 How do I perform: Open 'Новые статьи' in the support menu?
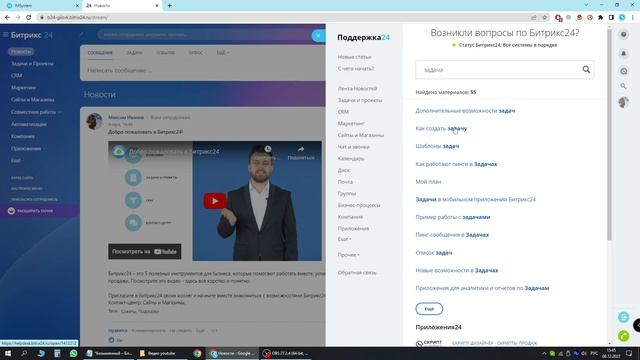click(354, 57)
